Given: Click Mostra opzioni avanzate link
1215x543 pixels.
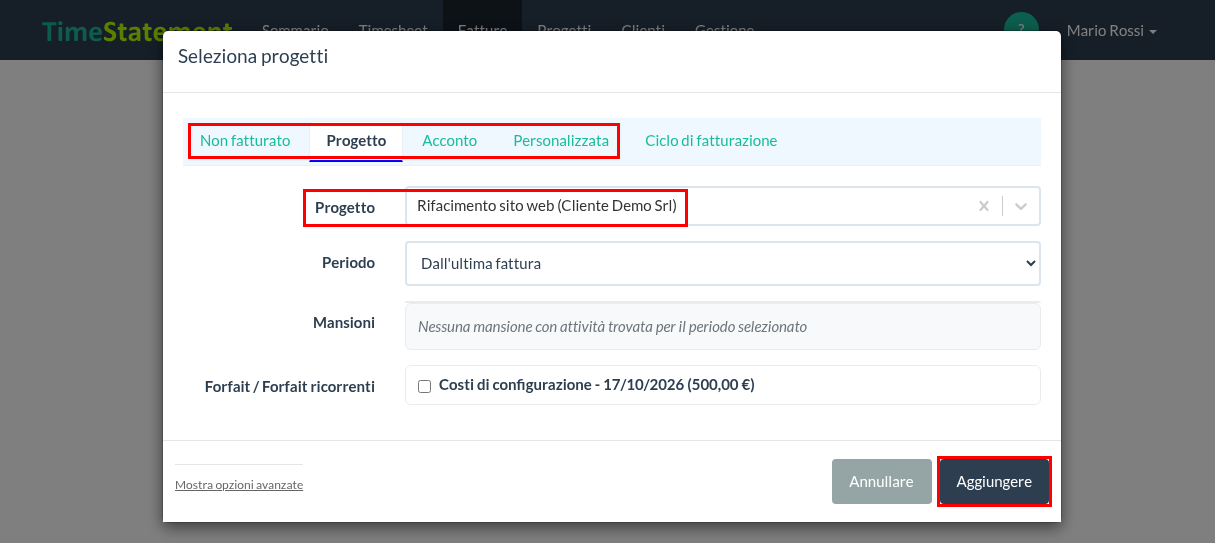Looking at the screenshot, I should coord(239,485).
